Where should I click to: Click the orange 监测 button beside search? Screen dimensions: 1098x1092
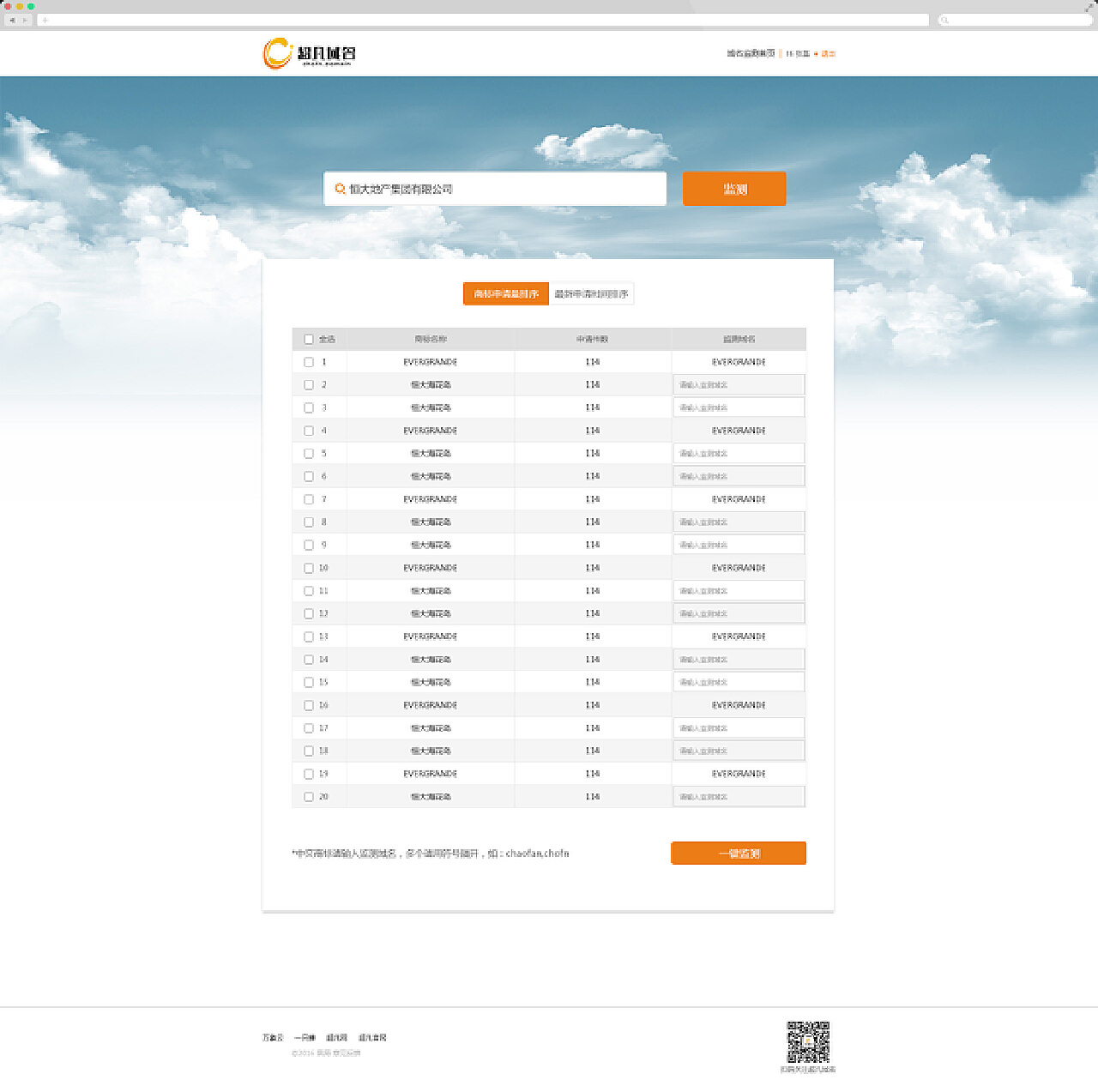tap(734, 189)
